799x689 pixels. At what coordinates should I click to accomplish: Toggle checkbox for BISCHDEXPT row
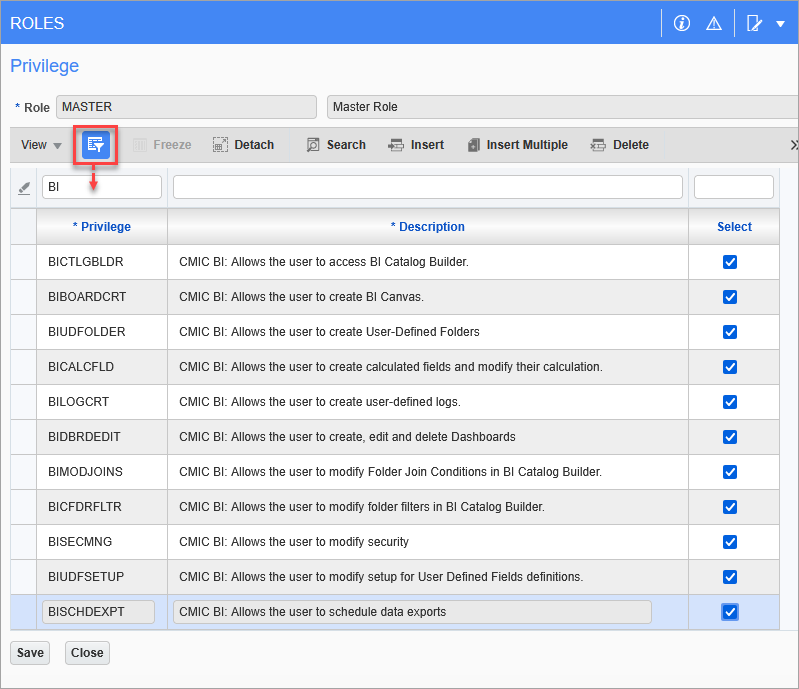(730, 612)
